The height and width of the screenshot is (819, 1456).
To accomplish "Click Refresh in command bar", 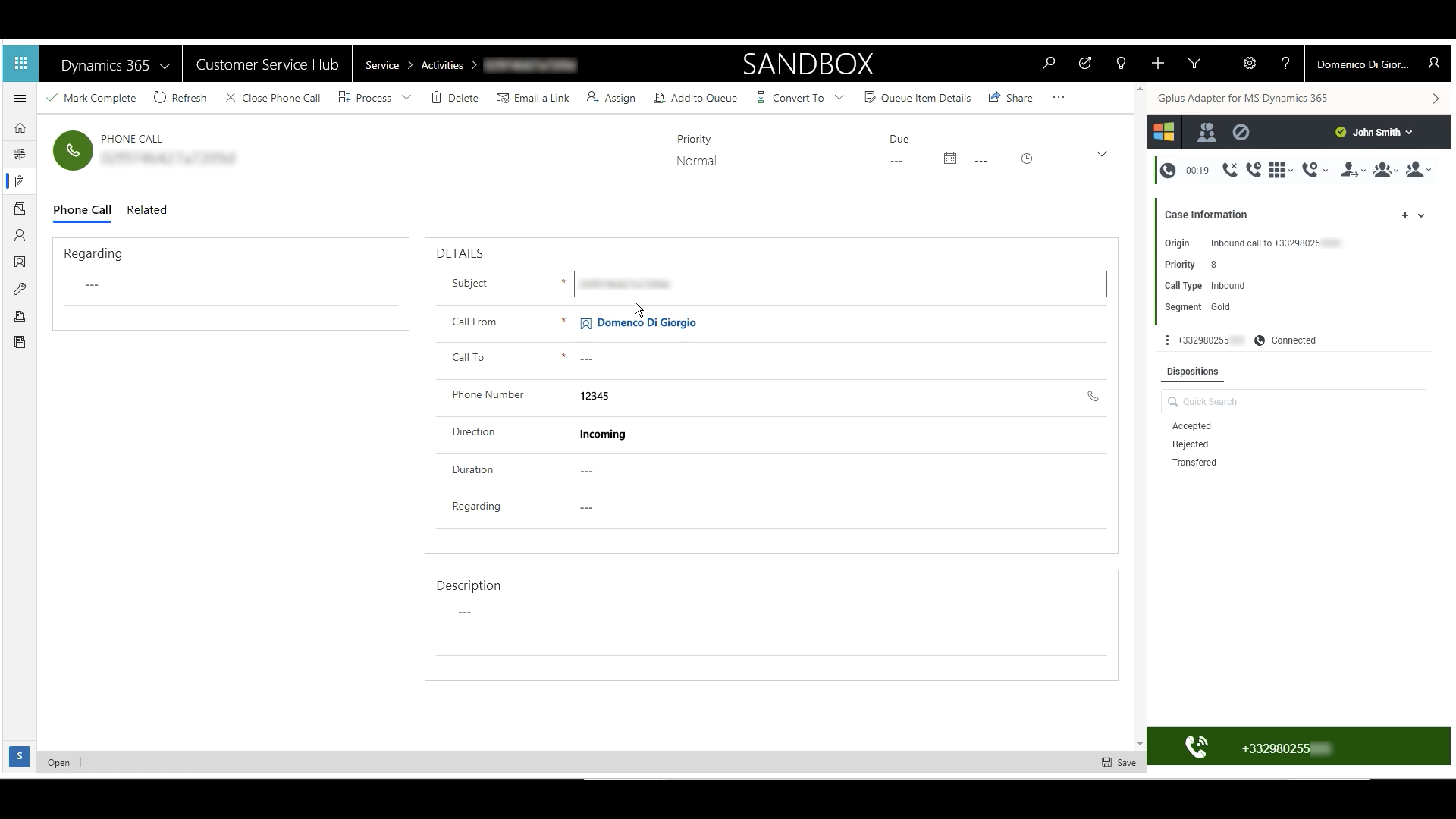I will (x=180, y=98).
